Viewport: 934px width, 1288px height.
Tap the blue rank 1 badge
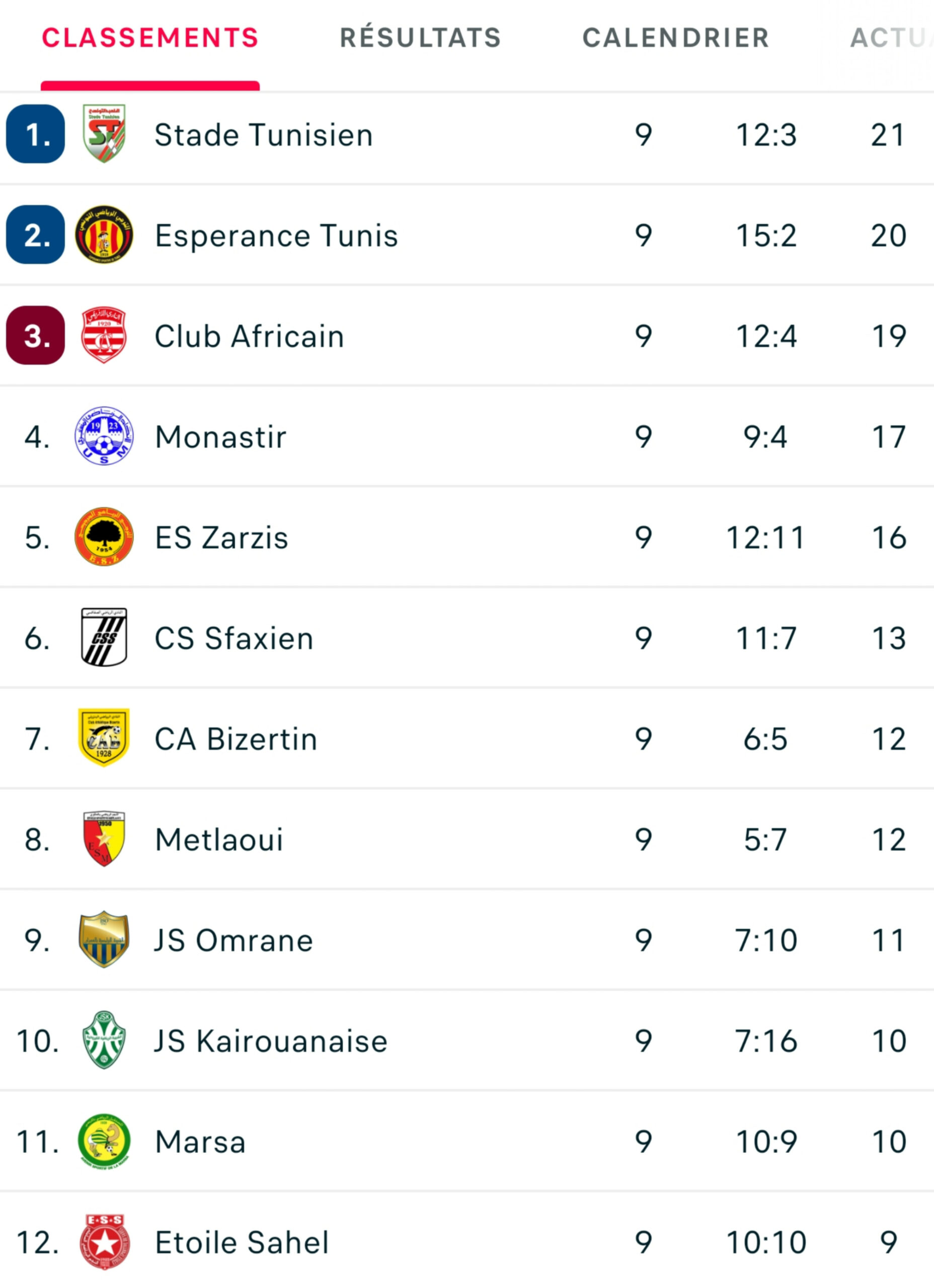(x=35, y=134)
